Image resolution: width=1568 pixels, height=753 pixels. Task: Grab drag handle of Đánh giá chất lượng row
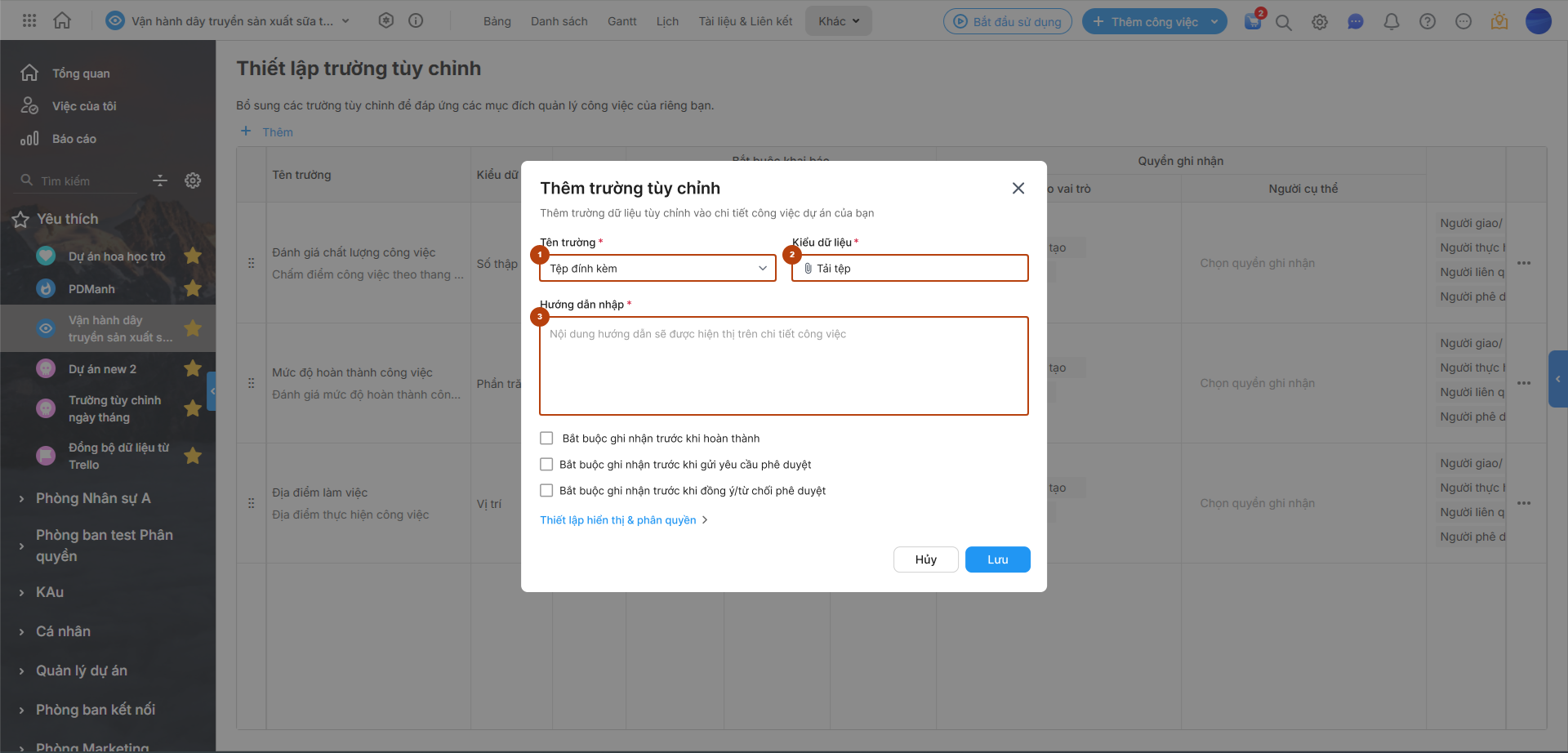coord(251,263)
